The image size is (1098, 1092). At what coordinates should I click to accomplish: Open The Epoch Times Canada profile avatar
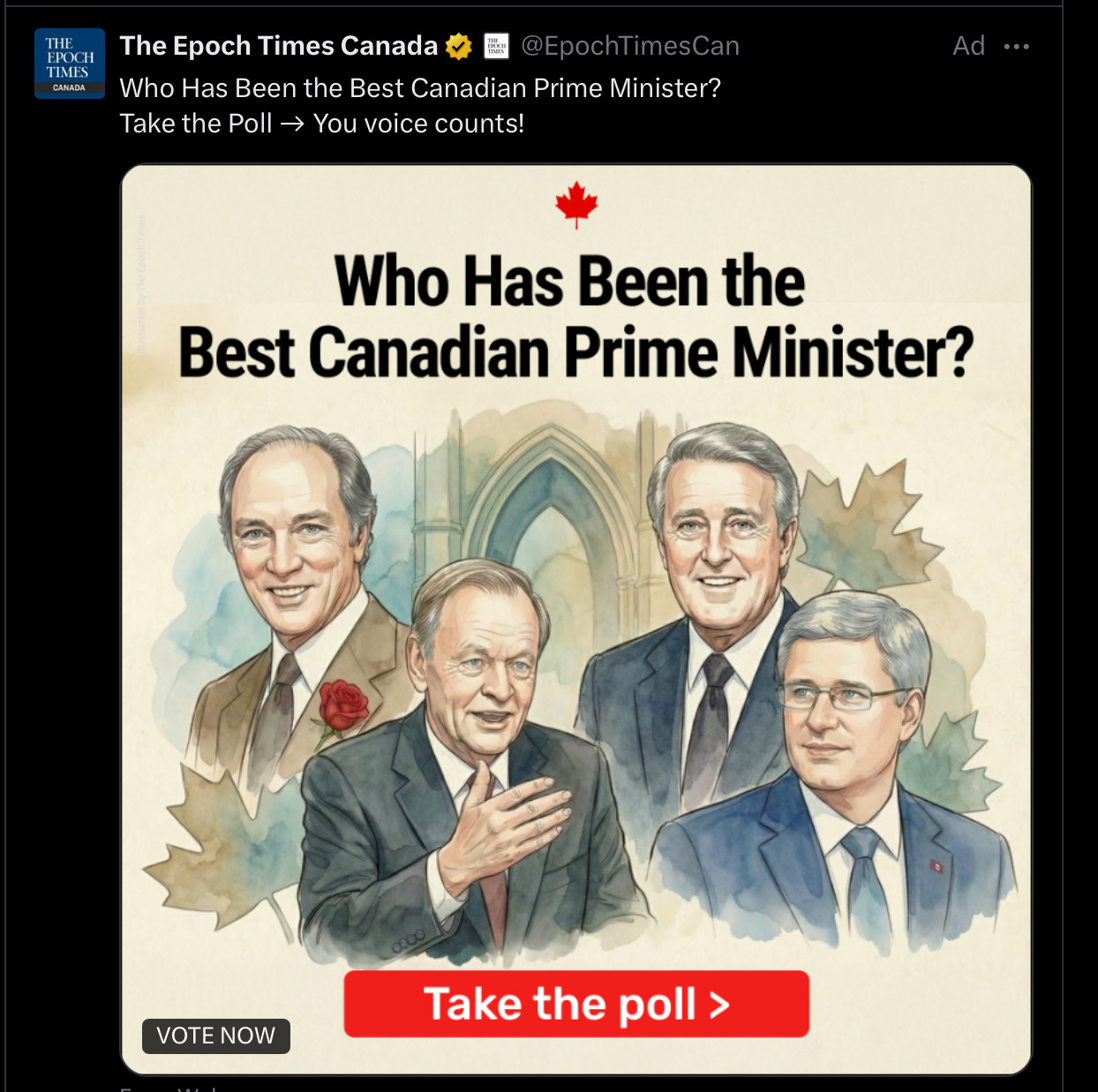(x=69, y=64)
